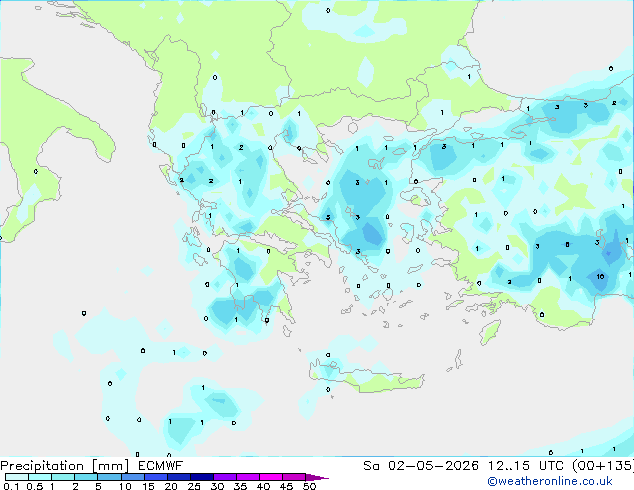The height and width of the screenshot is (490, 634).
Task: Click the 40–45 mm bright pink legend box
Action: (x=271, y=477)
